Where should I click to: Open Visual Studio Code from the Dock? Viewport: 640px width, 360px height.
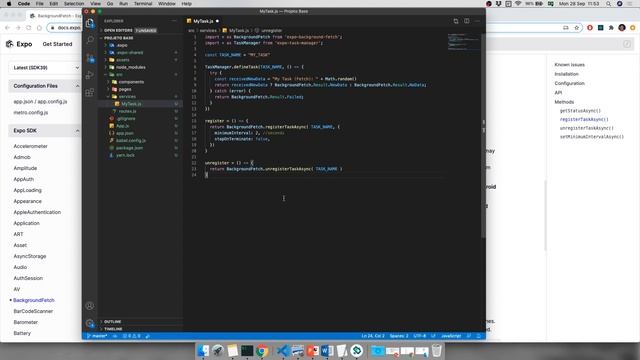pos(282,351)
